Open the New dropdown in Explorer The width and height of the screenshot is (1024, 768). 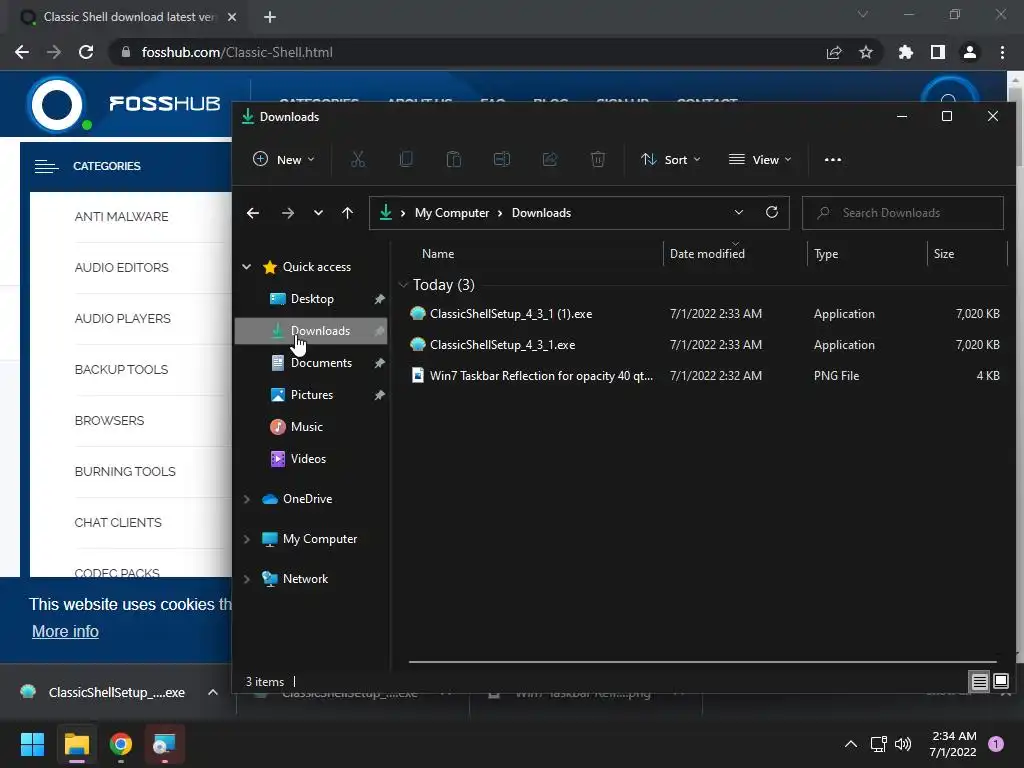284,159
